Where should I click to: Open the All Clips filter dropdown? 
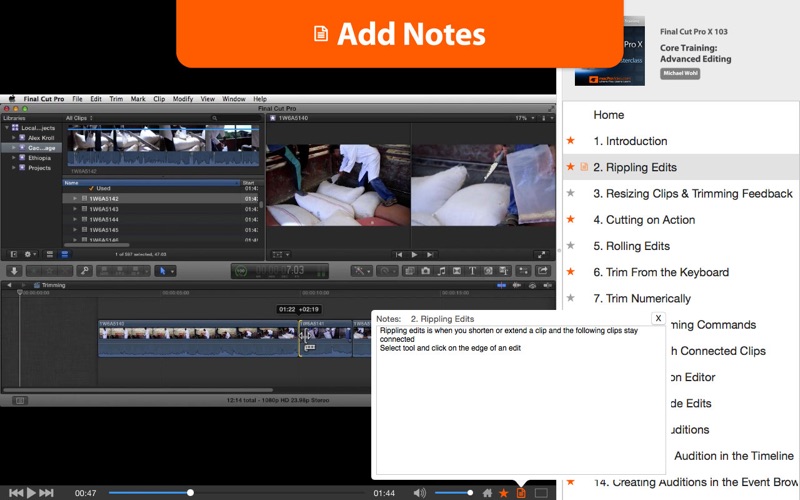pos(79,118)
